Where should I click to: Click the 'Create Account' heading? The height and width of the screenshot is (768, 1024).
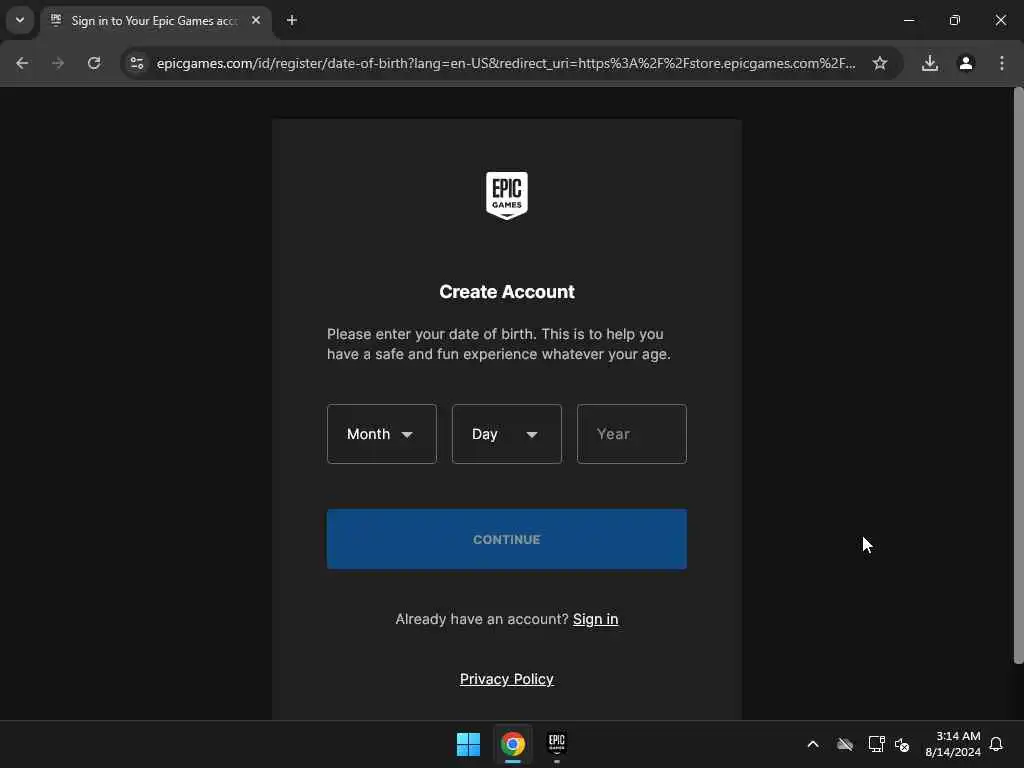(506, 292)
